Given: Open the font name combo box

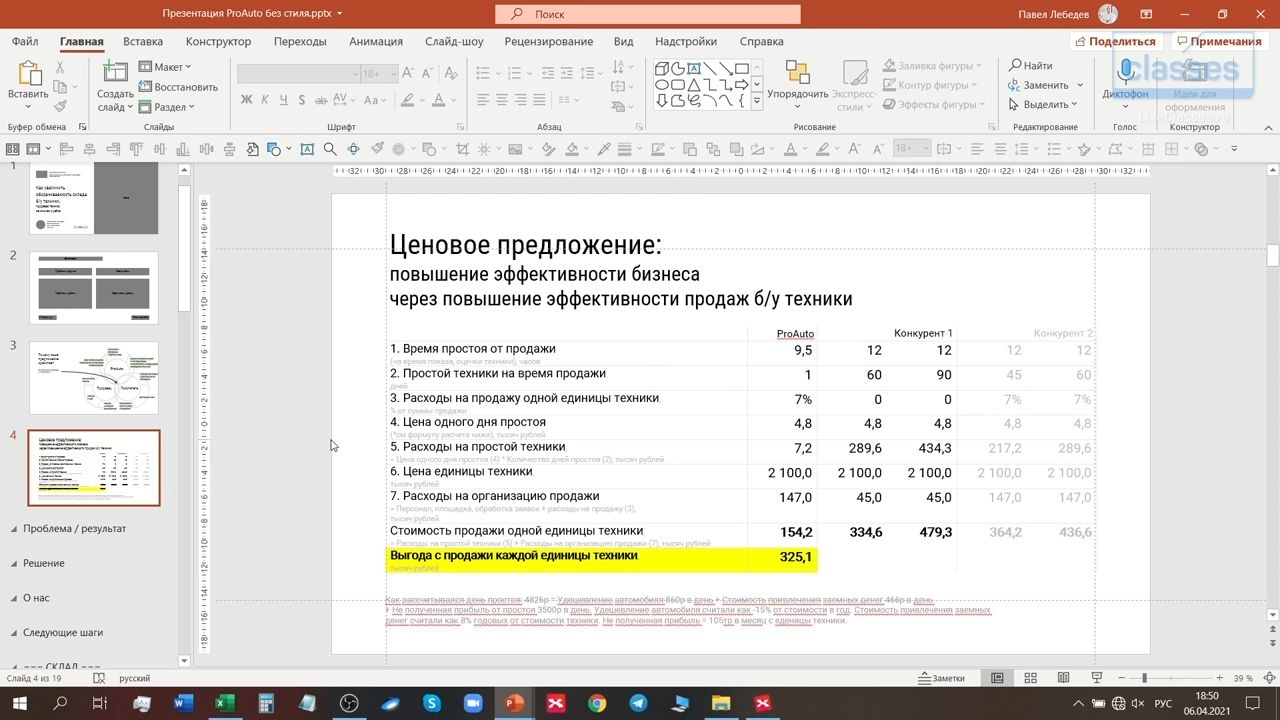Looking at the screenshot, I should pyautogui.click(x=298, y=74).
